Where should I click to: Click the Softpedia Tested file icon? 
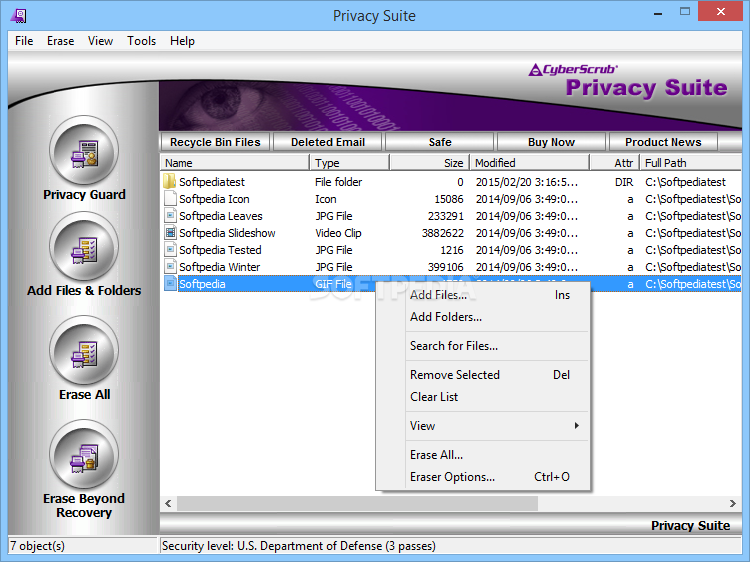pos(169,250)
